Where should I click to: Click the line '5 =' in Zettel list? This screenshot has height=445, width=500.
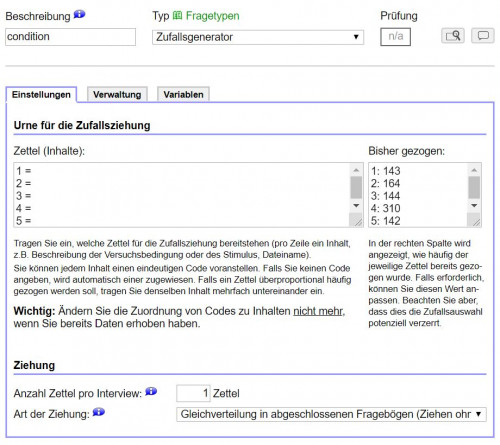coord(24,221)
